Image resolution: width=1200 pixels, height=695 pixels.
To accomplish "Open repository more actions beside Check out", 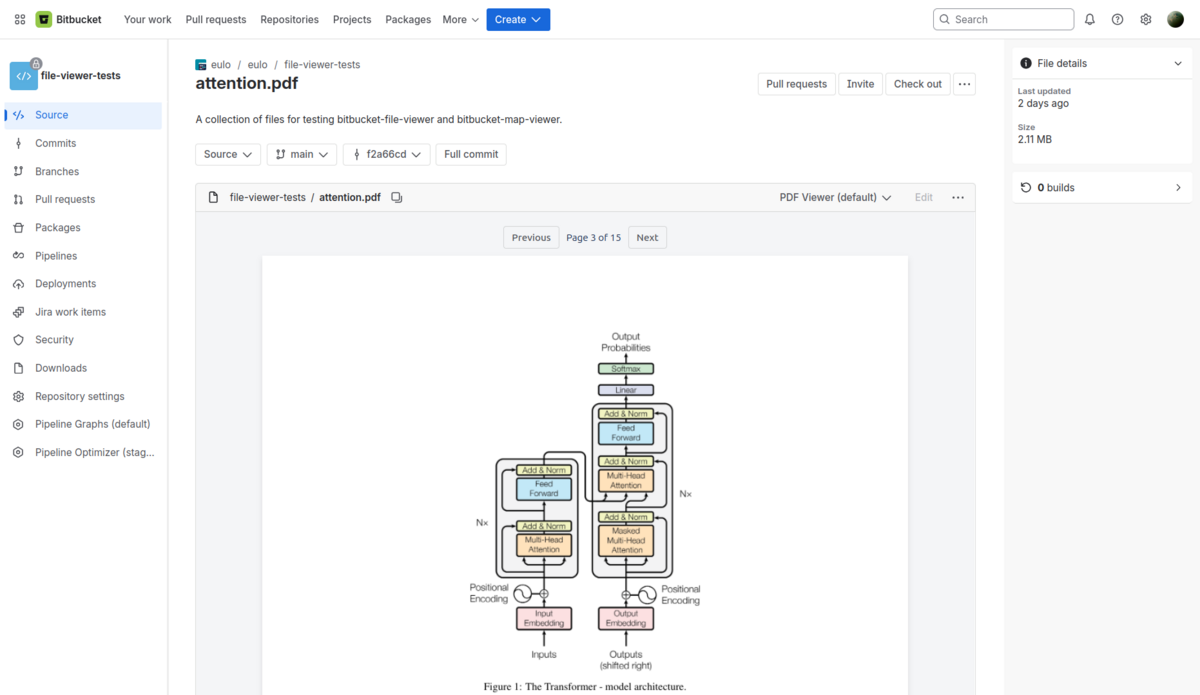I will [x=964, y=84].
